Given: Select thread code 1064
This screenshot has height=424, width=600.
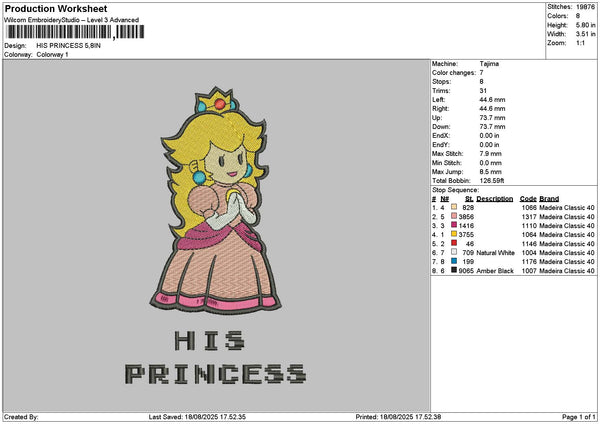Looking at the screenshot, I should [529, 235].
